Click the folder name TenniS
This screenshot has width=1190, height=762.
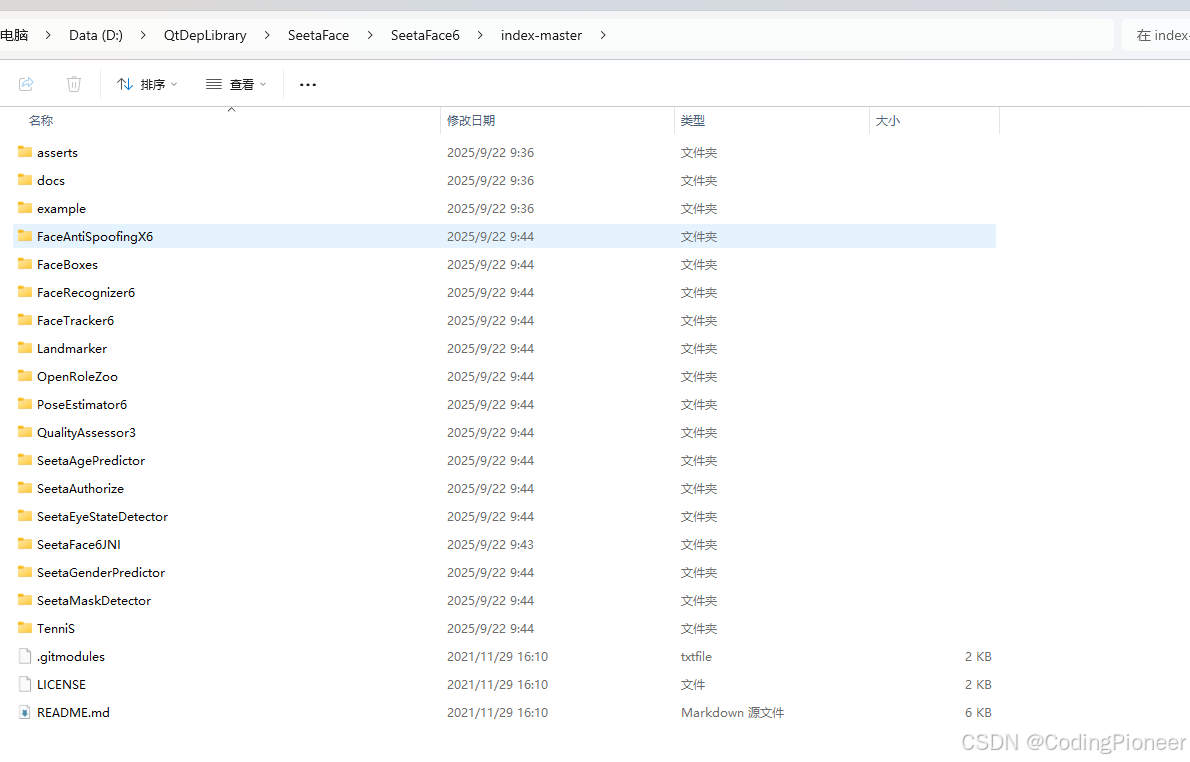click(56, 628)
